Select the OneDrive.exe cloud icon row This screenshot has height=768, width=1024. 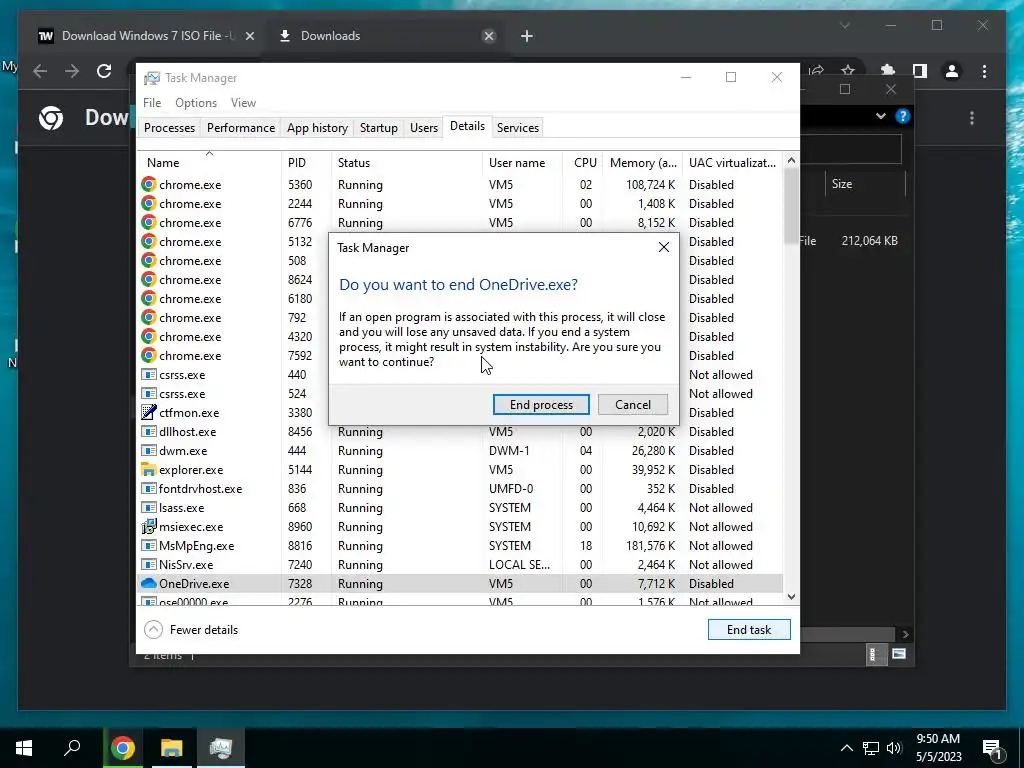tap(149, 583)
